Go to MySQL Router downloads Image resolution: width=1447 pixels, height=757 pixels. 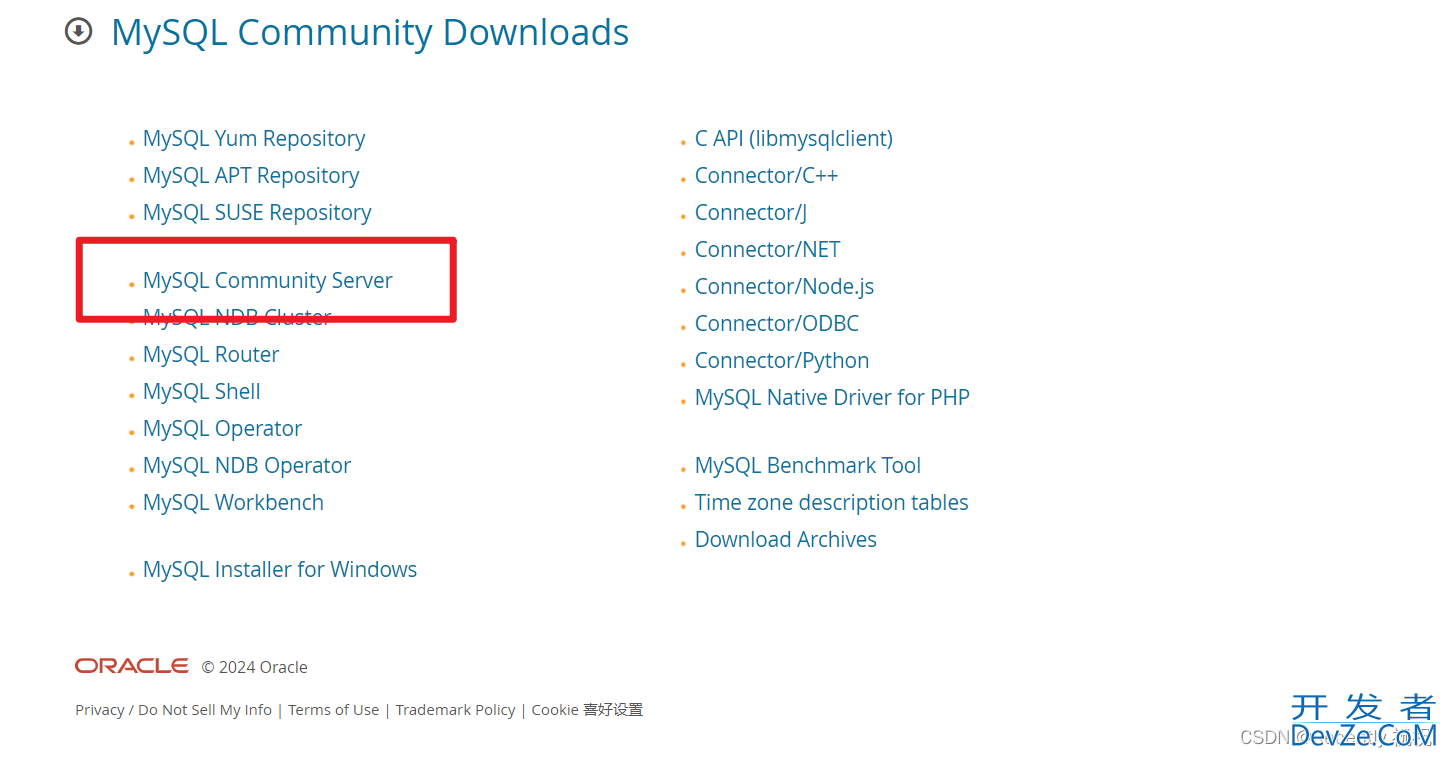(211, 354)
